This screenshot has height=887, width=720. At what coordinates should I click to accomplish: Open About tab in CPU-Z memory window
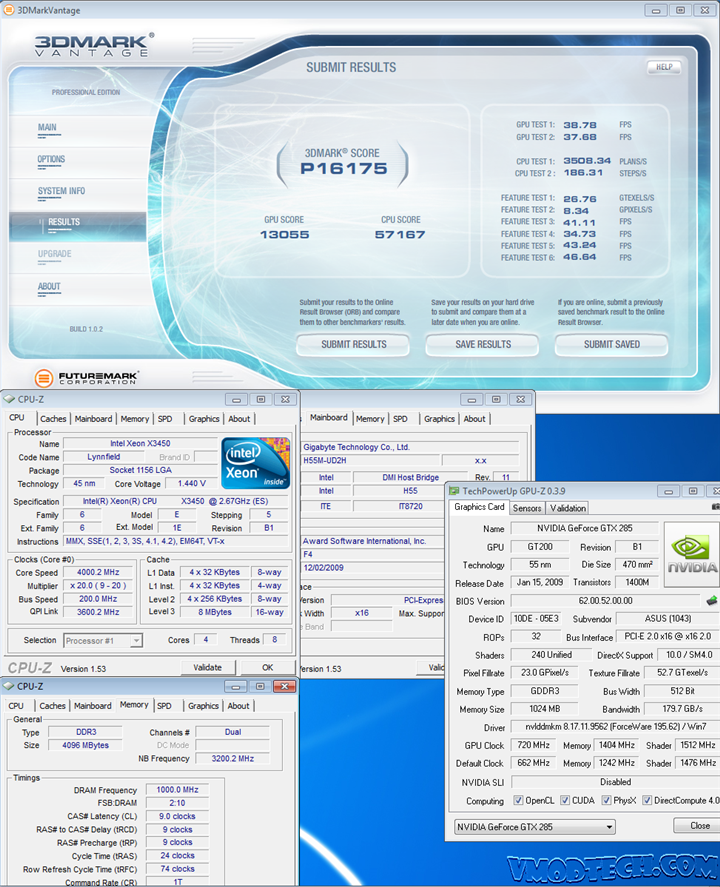point(239,705)
